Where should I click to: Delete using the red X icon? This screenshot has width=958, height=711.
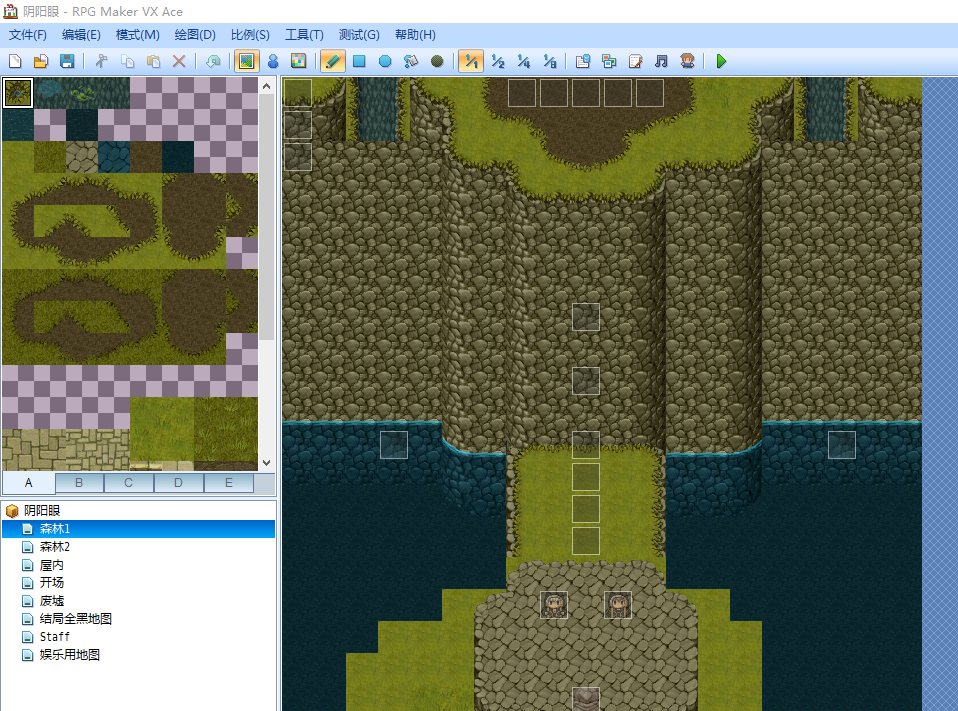point(179,61)
